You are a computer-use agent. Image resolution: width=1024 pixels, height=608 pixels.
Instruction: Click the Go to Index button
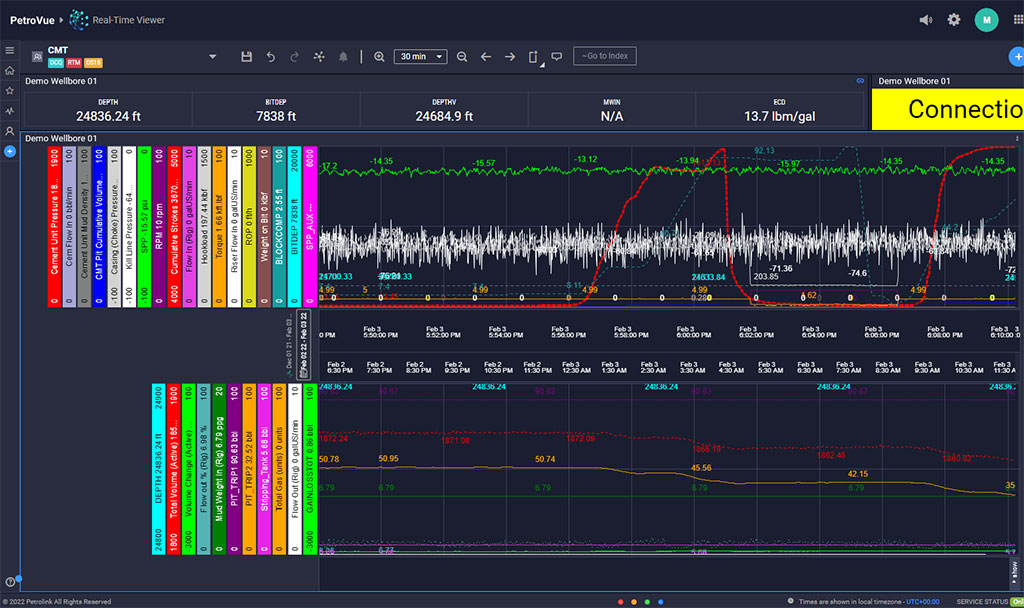point(604,57)
